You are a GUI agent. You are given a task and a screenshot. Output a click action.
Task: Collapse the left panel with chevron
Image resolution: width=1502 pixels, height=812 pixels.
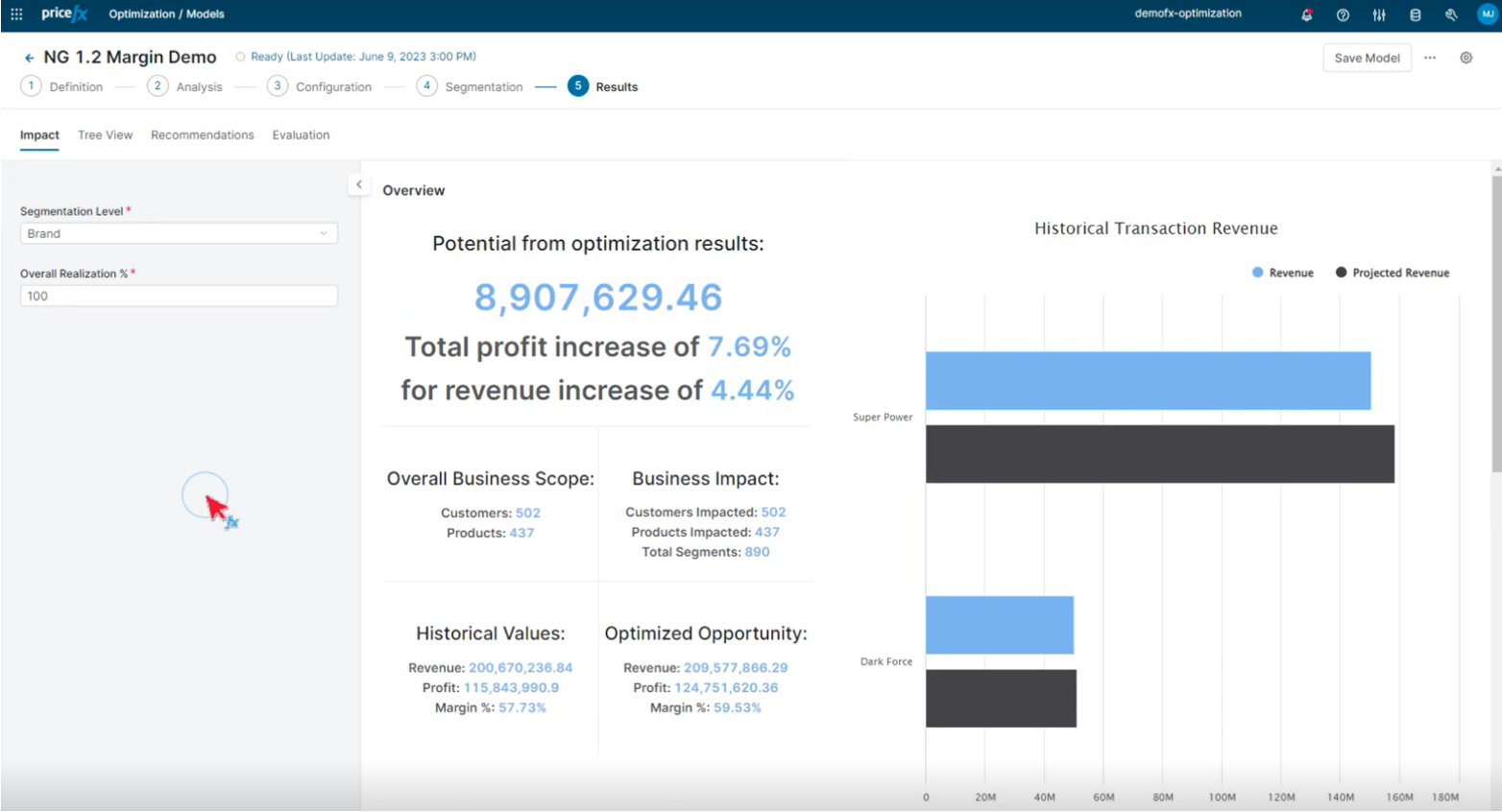359,184
